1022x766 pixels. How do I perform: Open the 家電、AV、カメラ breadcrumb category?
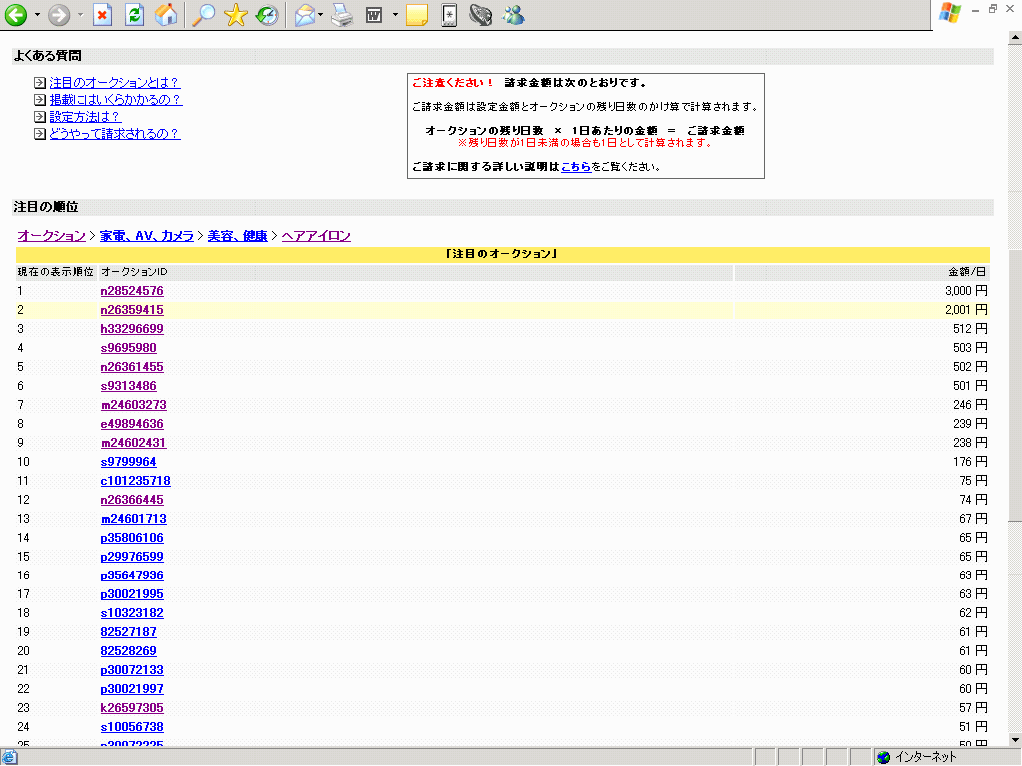[147, 236]
